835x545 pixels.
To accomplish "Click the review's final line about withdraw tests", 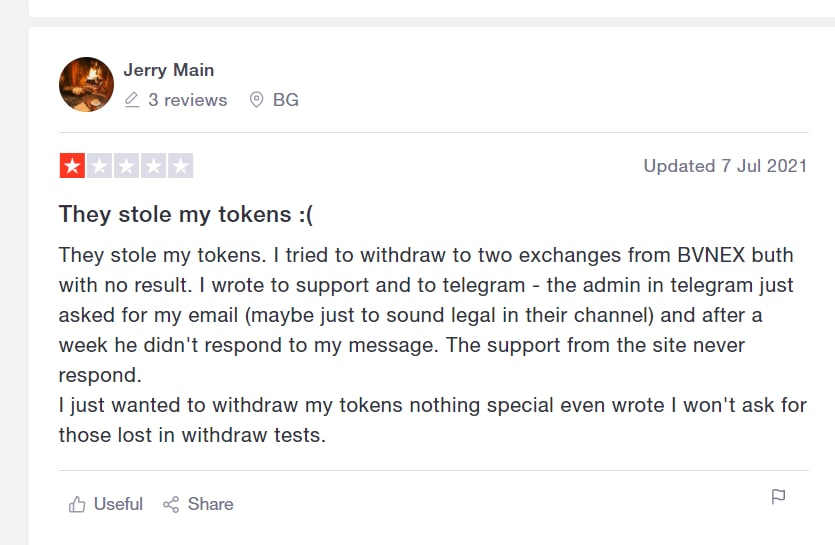I will (x=192, y=435).
